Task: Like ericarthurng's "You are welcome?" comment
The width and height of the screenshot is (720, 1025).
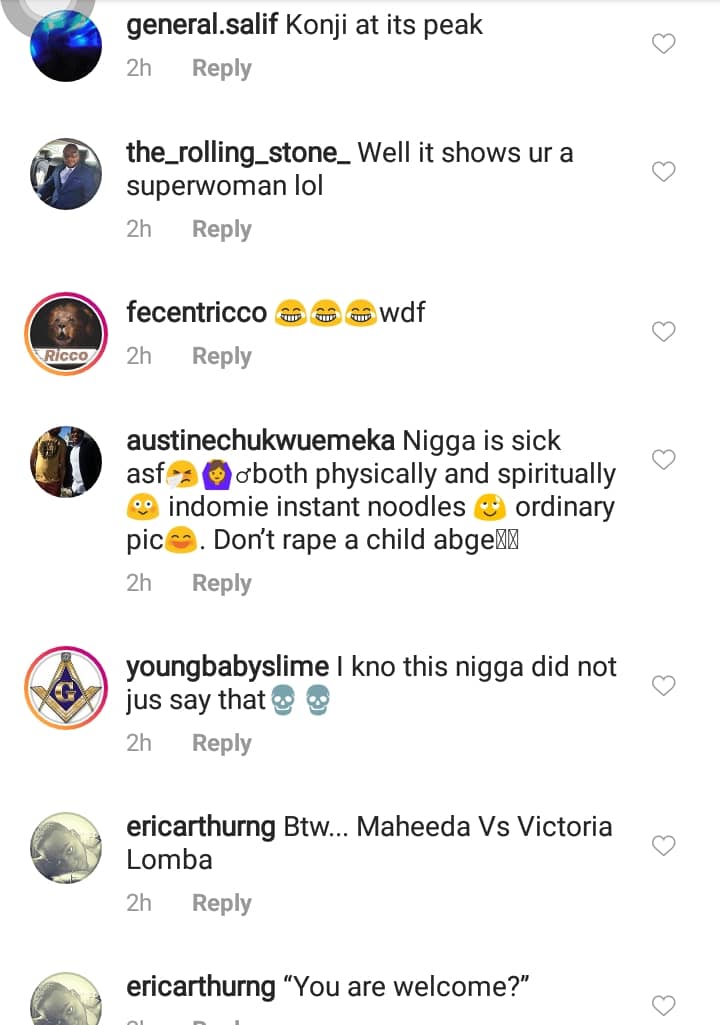Action: tap(664, 1005)
